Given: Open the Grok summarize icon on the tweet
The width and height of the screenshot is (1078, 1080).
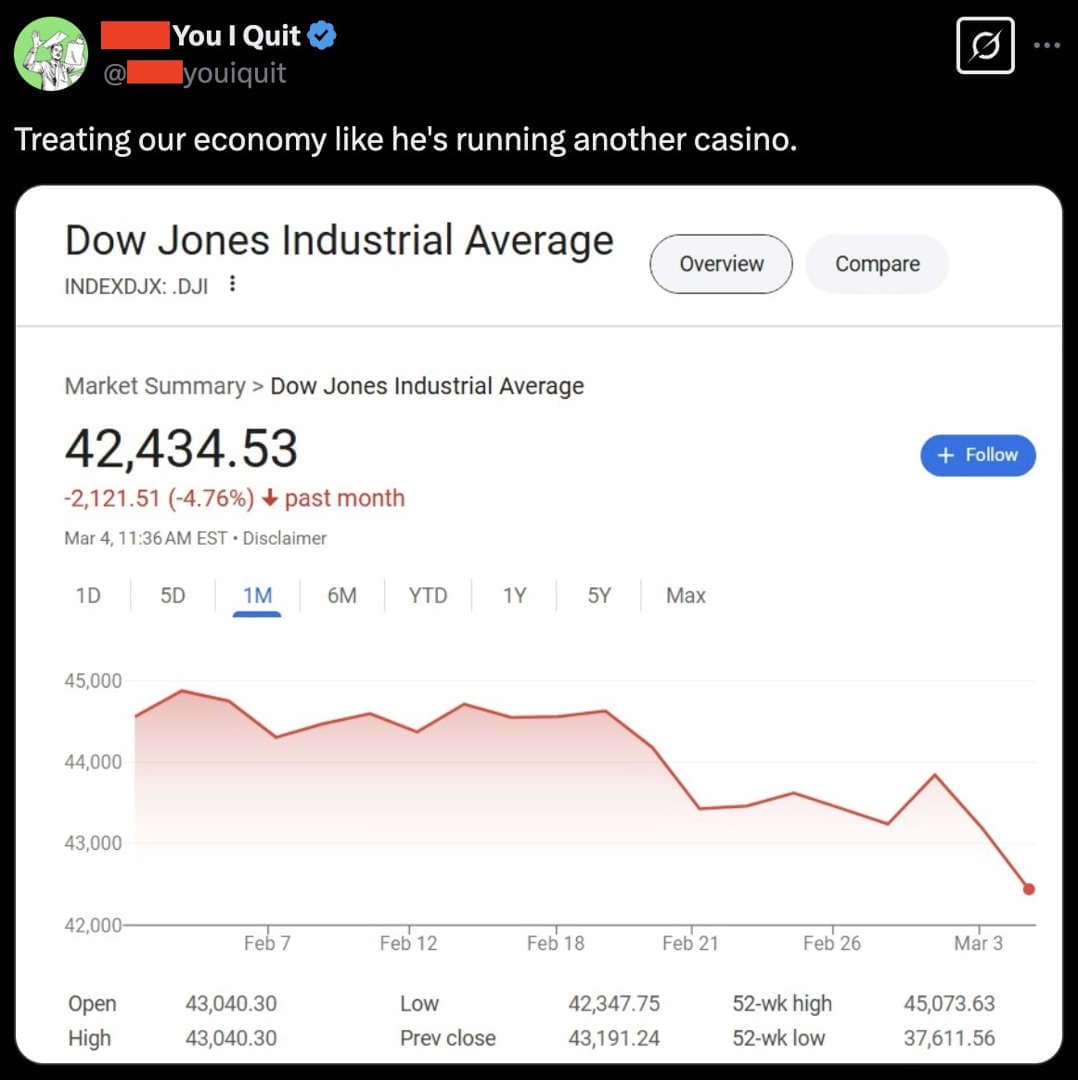Looking at the screenshot, I should [x=986, y=46].
